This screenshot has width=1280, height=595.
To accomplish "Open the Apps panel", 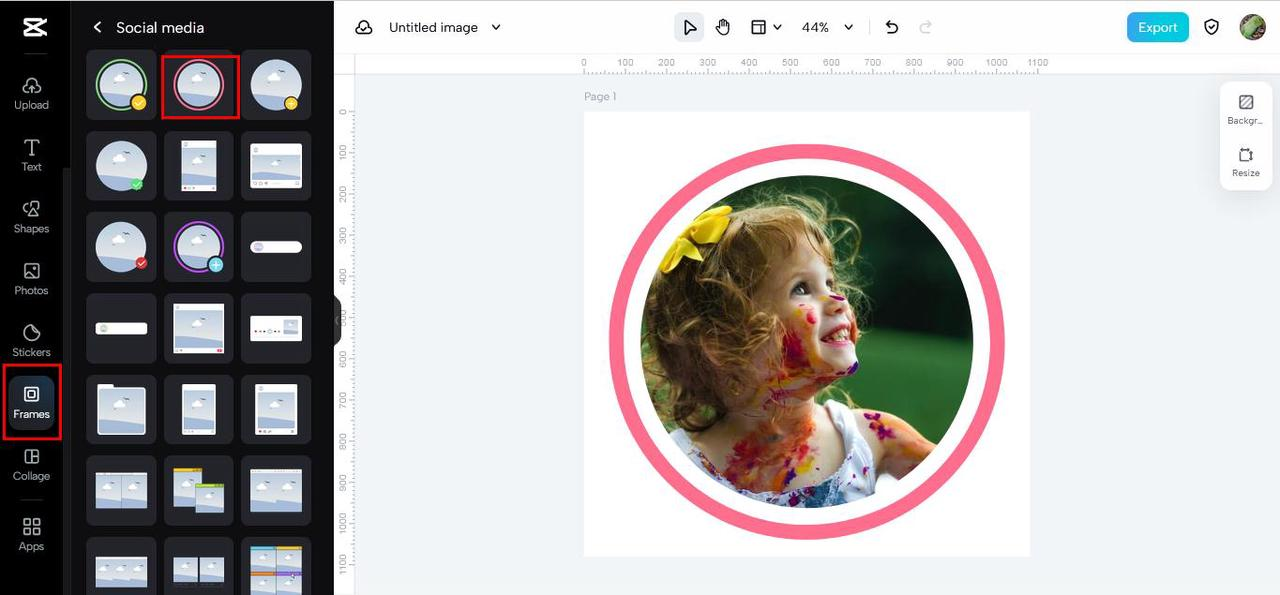I will click(x=31, y=535).
